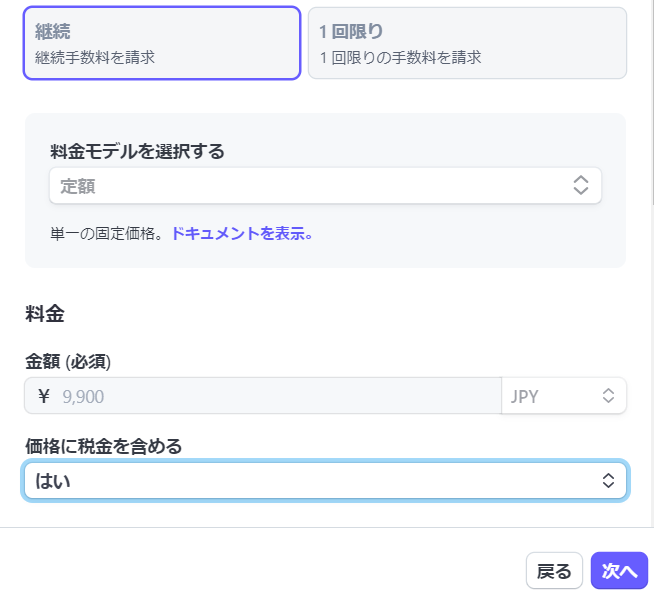This screenshot has width=654, height=605.
Task: Click the chevron arrows in the 定額 selector
Action: pos(581,185)
